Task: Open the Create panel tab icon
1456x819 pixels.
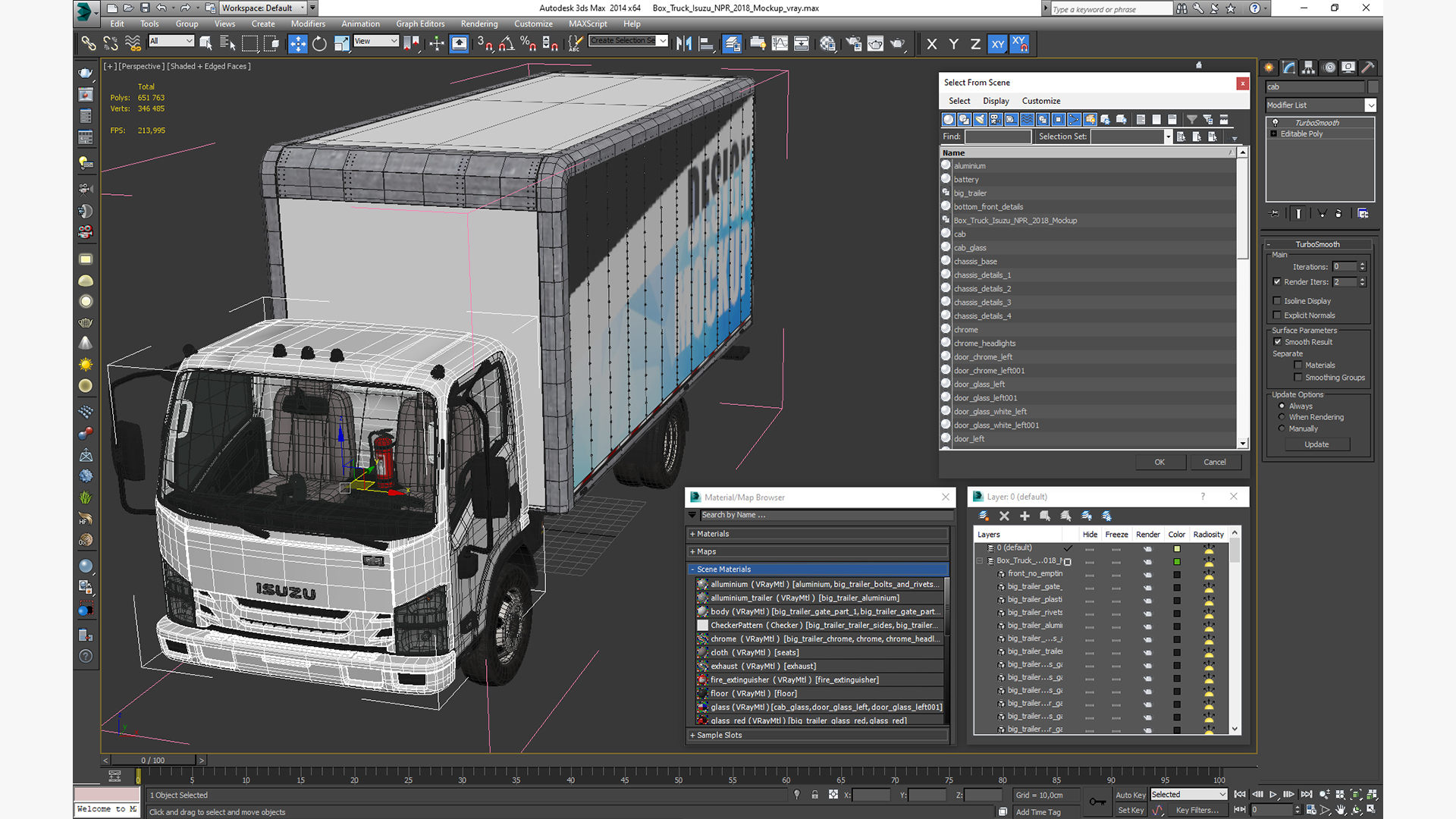Action: click(1269, 67)
